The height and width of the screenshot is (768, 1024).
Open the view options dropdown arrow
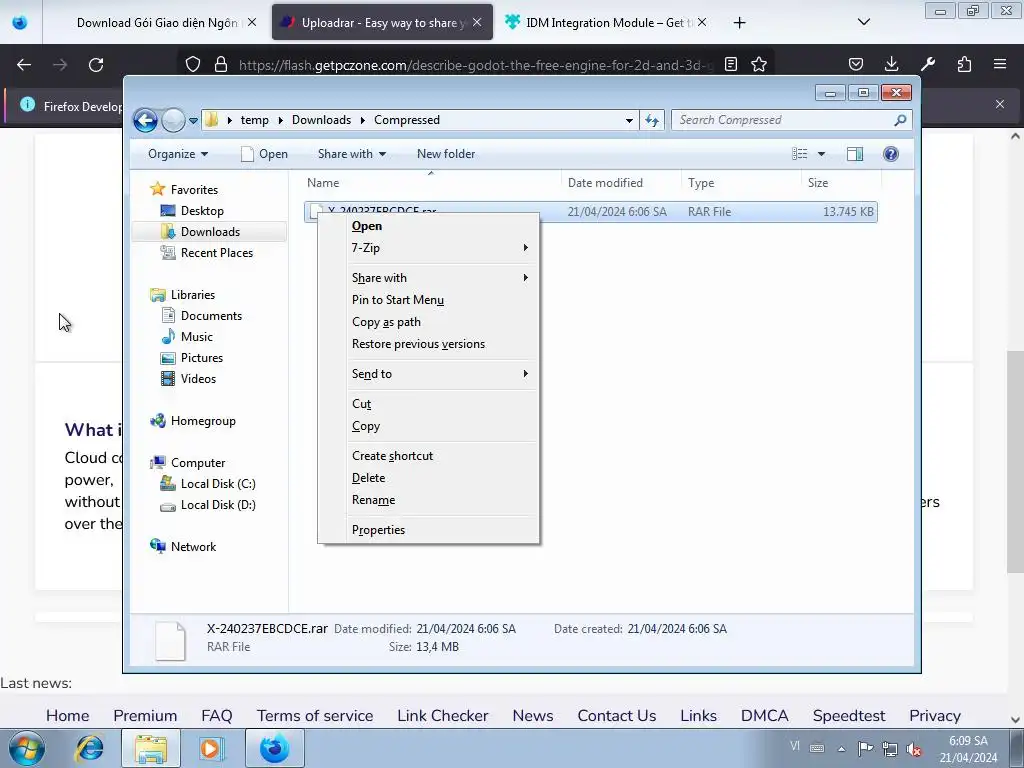(x=822, y=154)
